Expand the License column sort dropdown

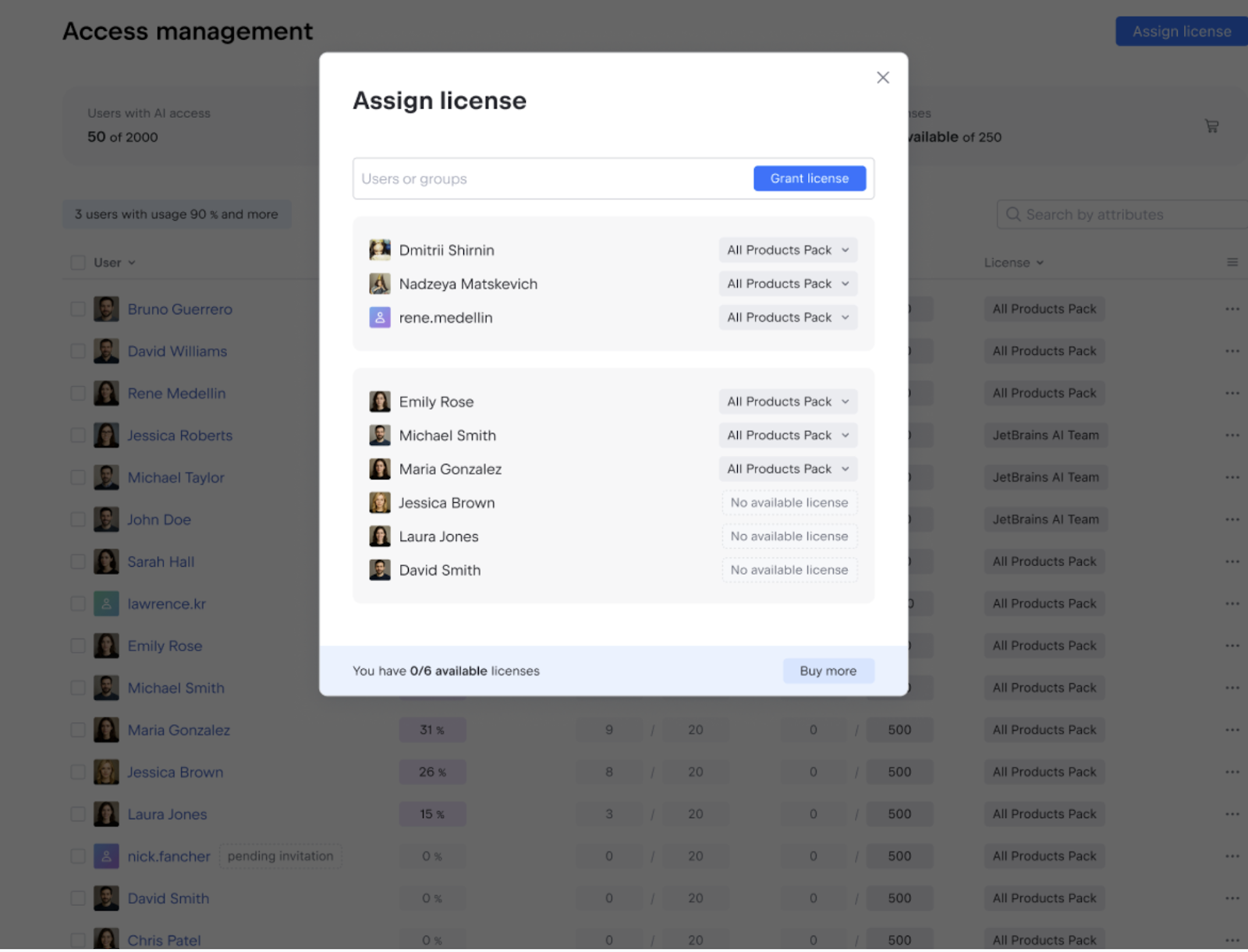click(1013, 263)
